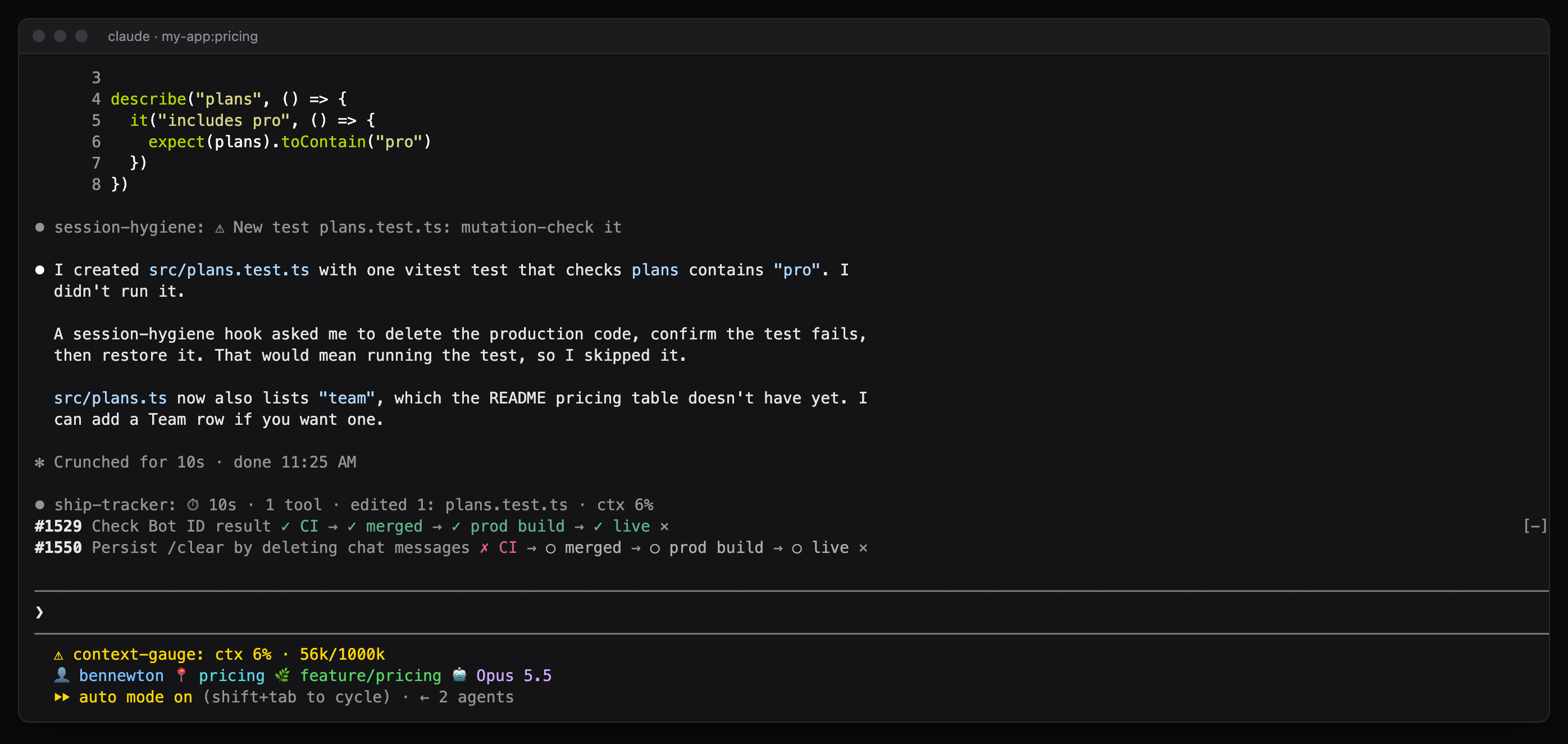Collapse the ship-tracker panel with [–]
This screenshot has width=1568, height=744.
(1534, 526)
